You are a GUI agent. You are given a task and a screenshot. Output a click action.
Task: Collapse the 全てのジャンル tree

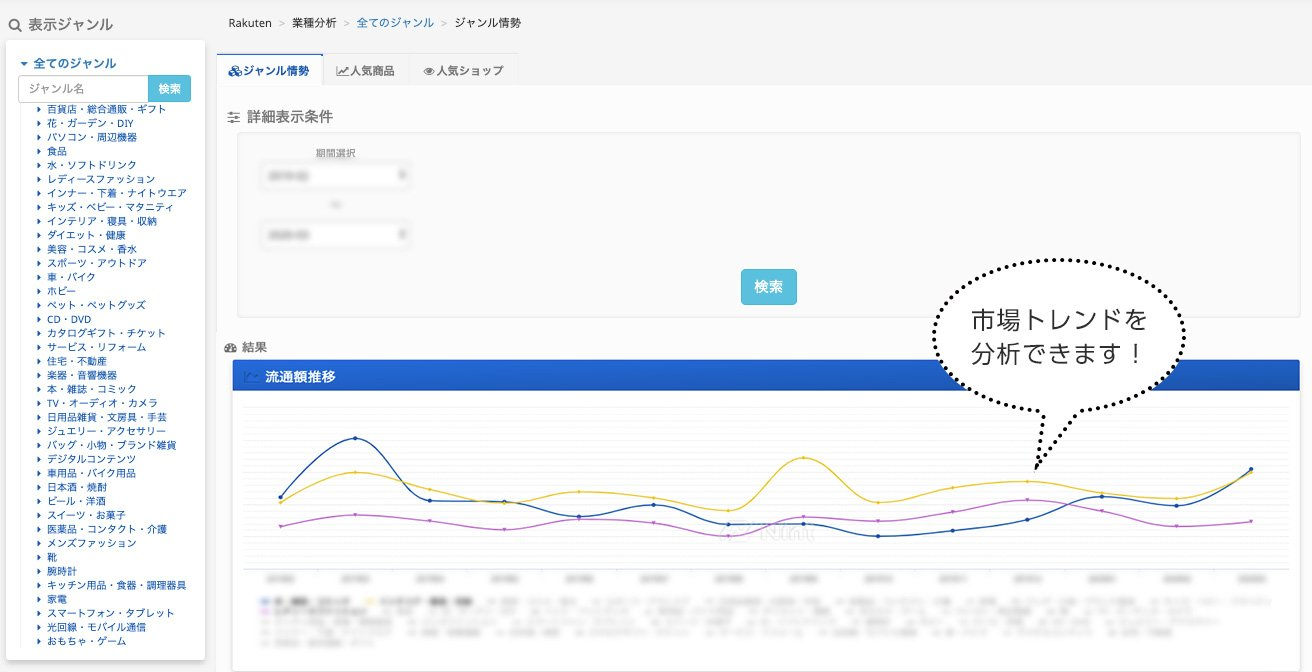(24, 63)
